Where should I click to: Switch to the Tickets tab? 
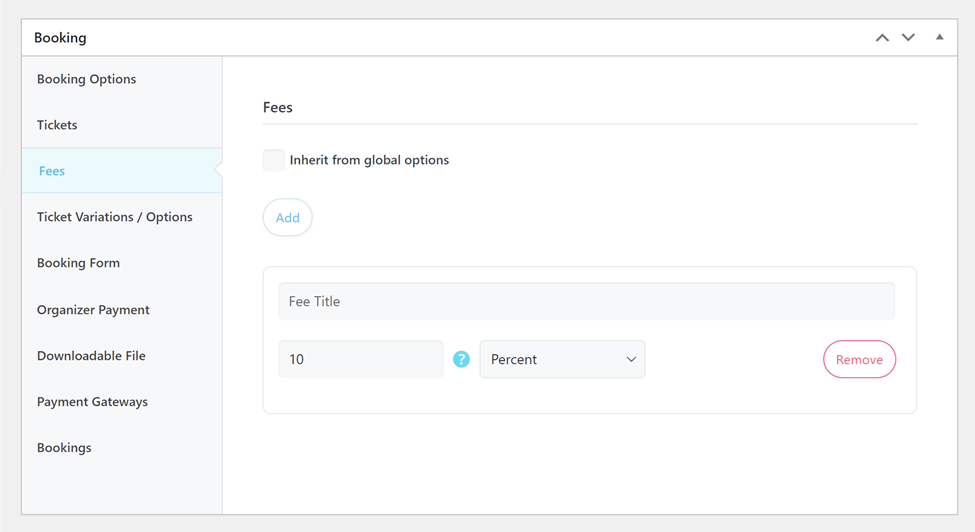[x=57, y=125]
